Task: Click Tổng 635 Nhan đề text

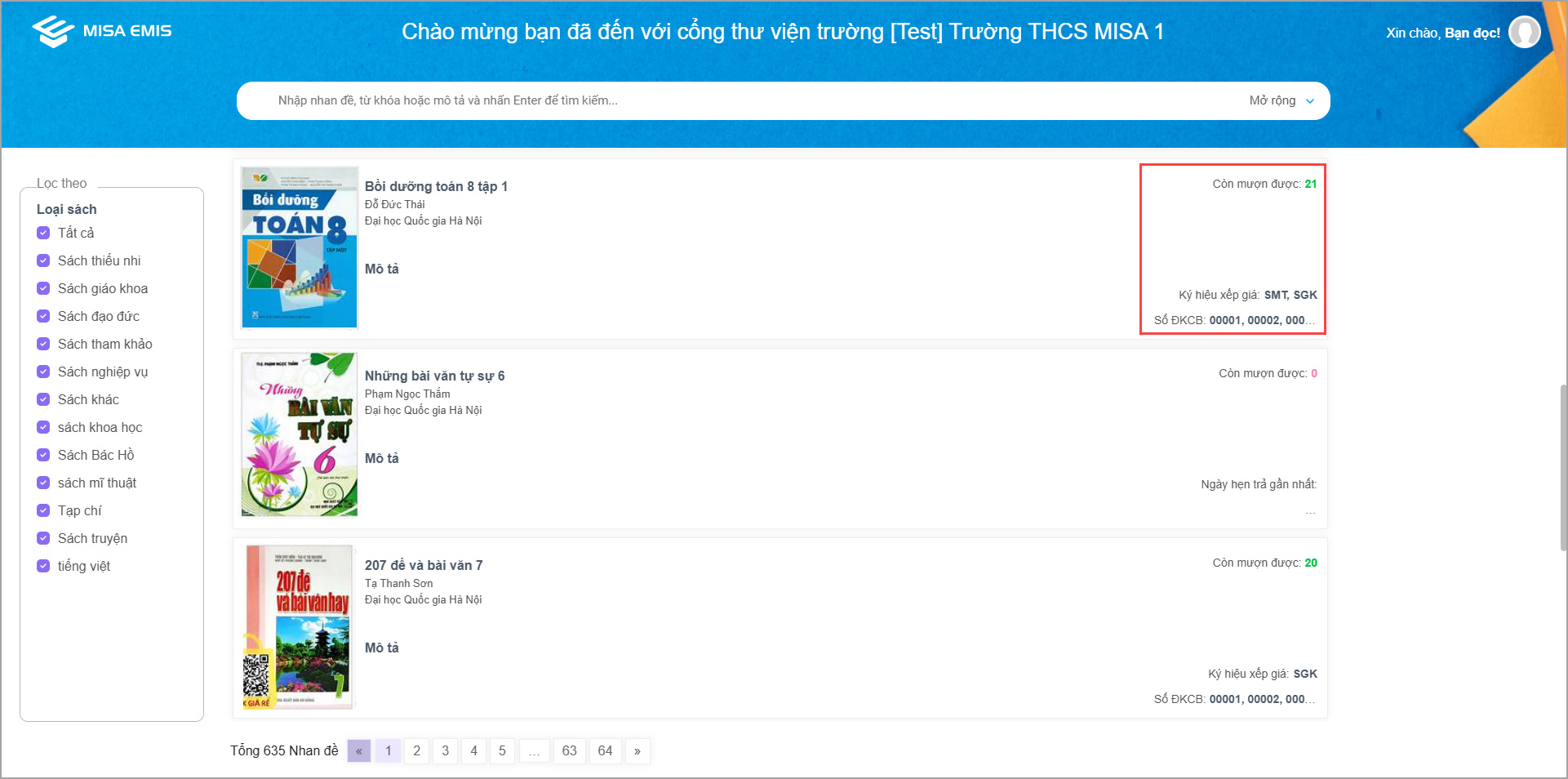Action: point(284,750)
